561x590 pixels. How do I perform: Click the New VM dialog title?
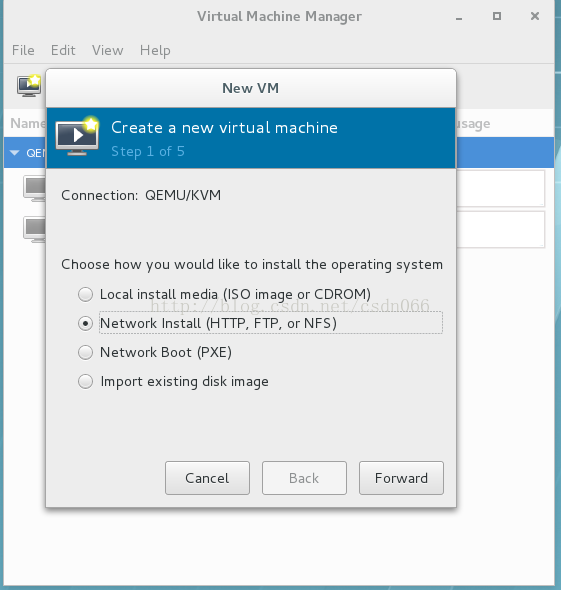coord(251,88)
